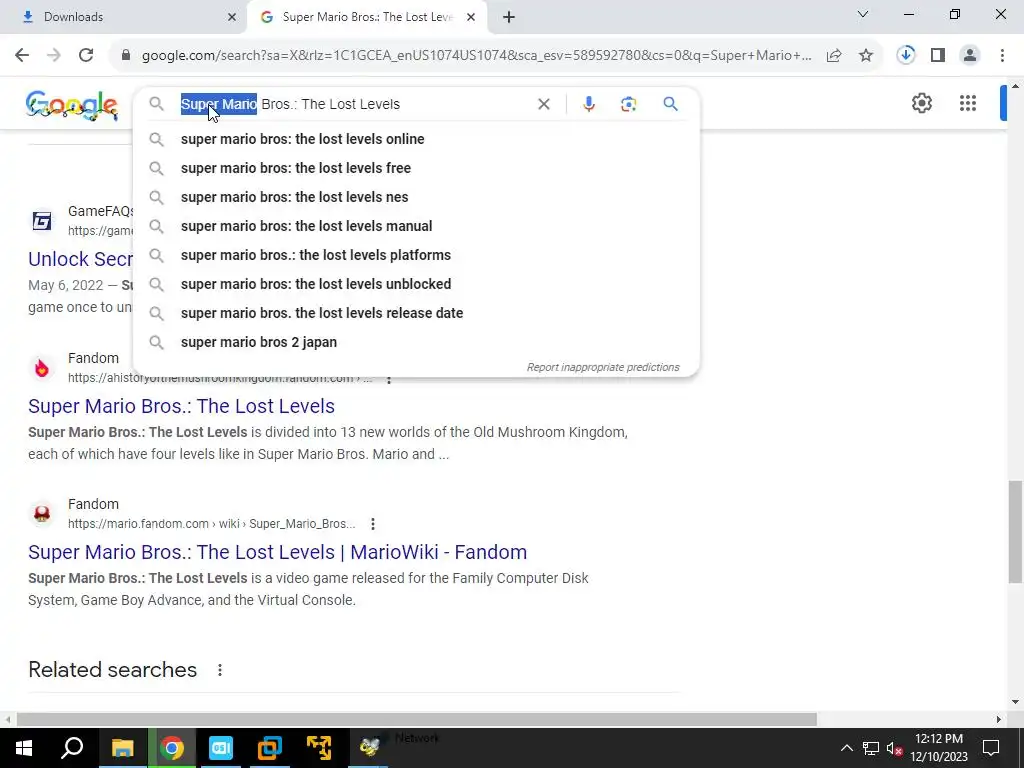Go back with the browser back arrow
This screenshot has width=1024, height=768.
(22, 56)
